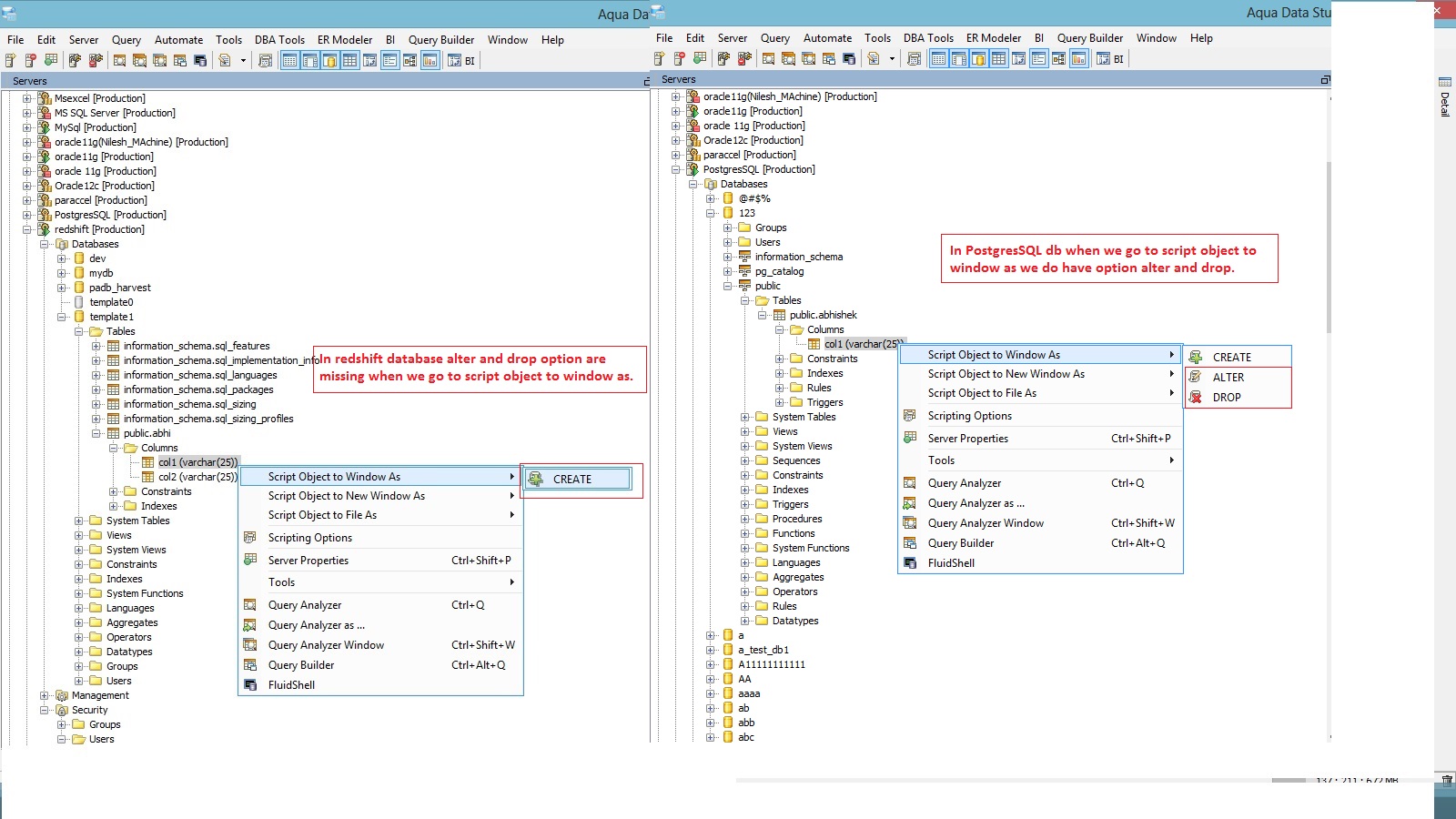Collapse public.abhi table node
Screen dimensions: 1456x819
click(96, 433)
